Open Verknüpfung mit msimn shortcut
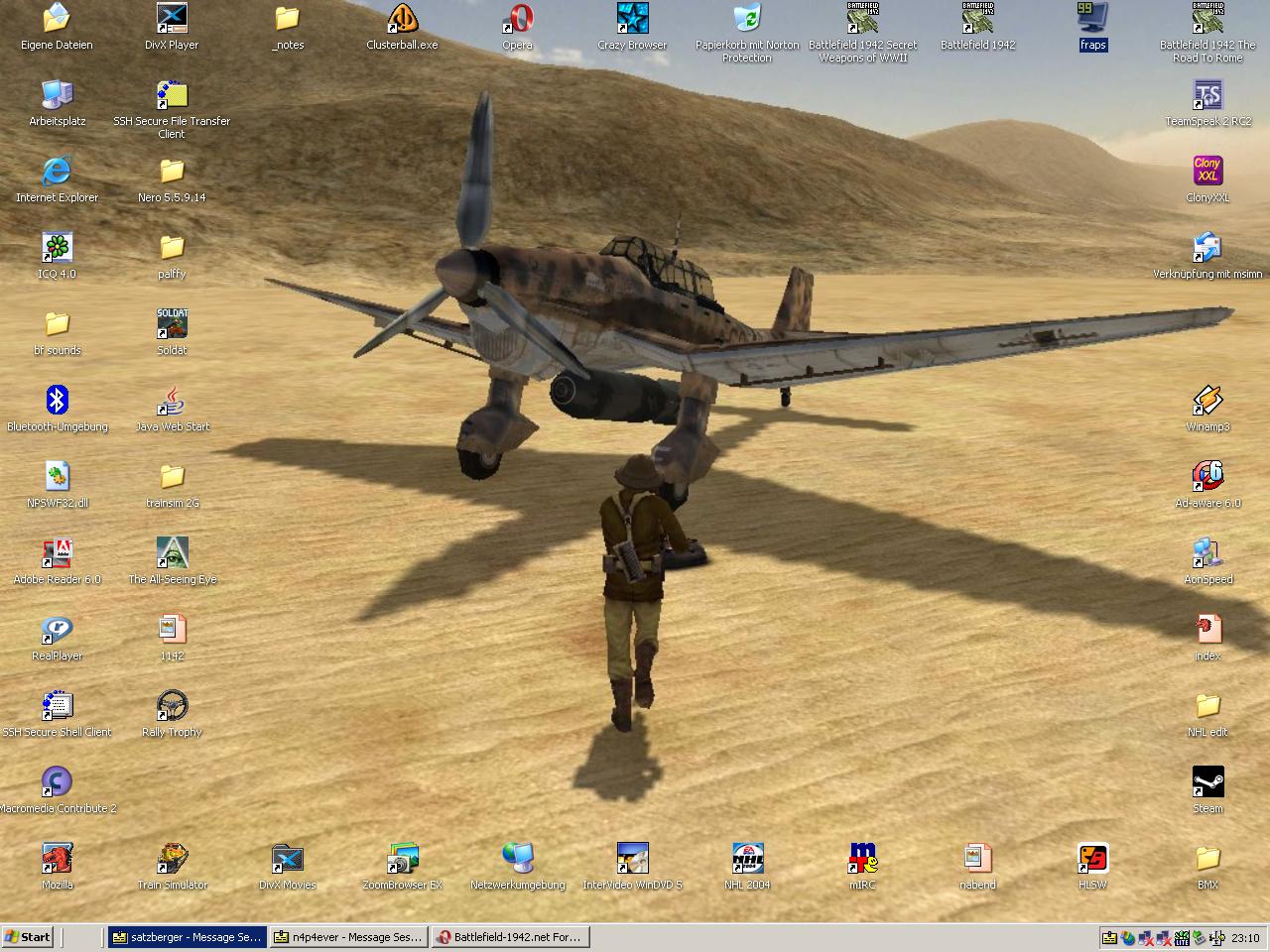1270x952 pixels. (x=1207, y=256)
